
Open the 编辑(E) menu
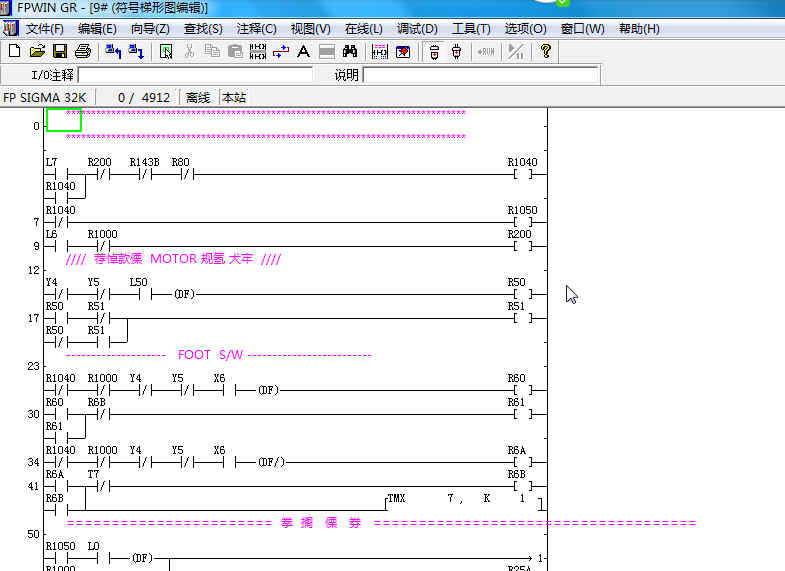tap(97, 29)
